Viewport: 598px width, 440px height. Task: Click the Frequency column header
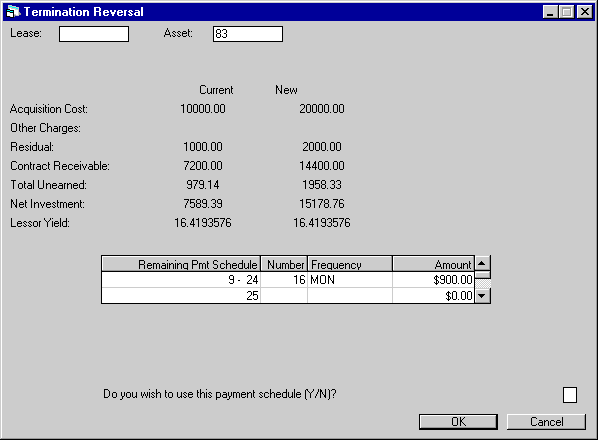[350, 264]
